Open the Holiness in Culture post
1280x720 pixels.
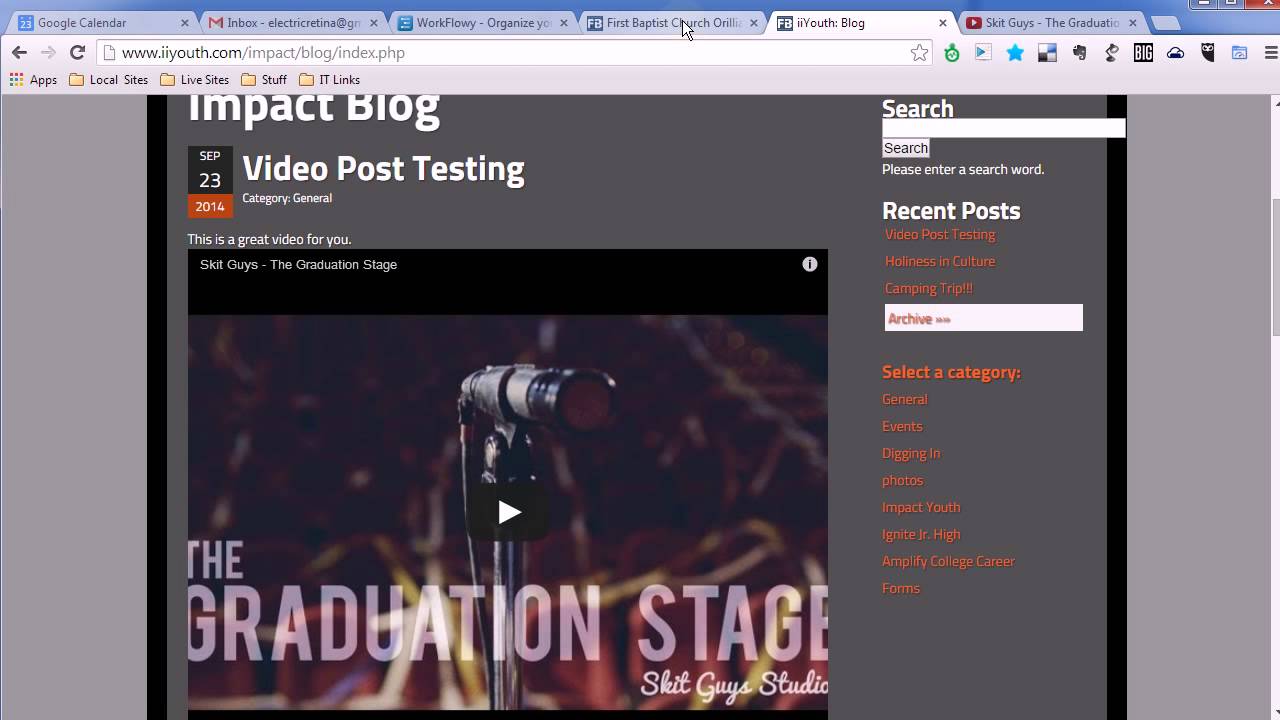pos(940,261)
